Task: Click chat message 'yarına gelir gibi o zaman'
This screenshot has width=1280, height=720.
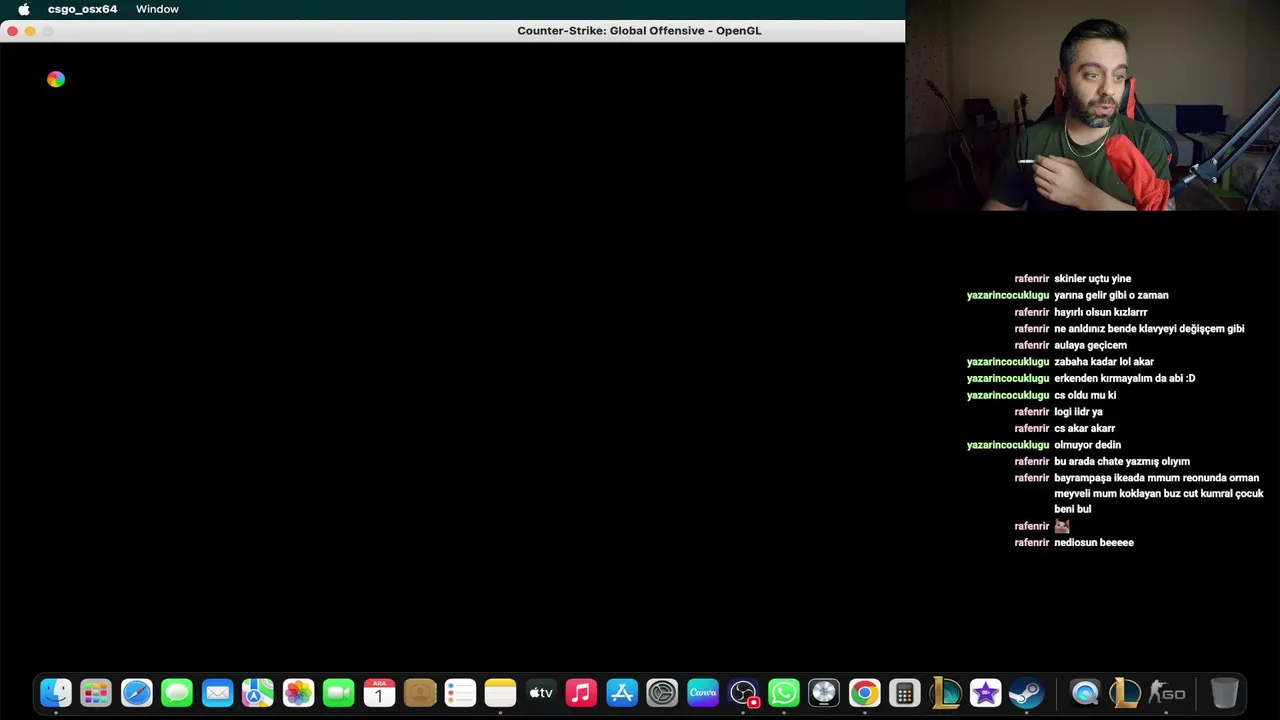Action: coord(1111,295)
